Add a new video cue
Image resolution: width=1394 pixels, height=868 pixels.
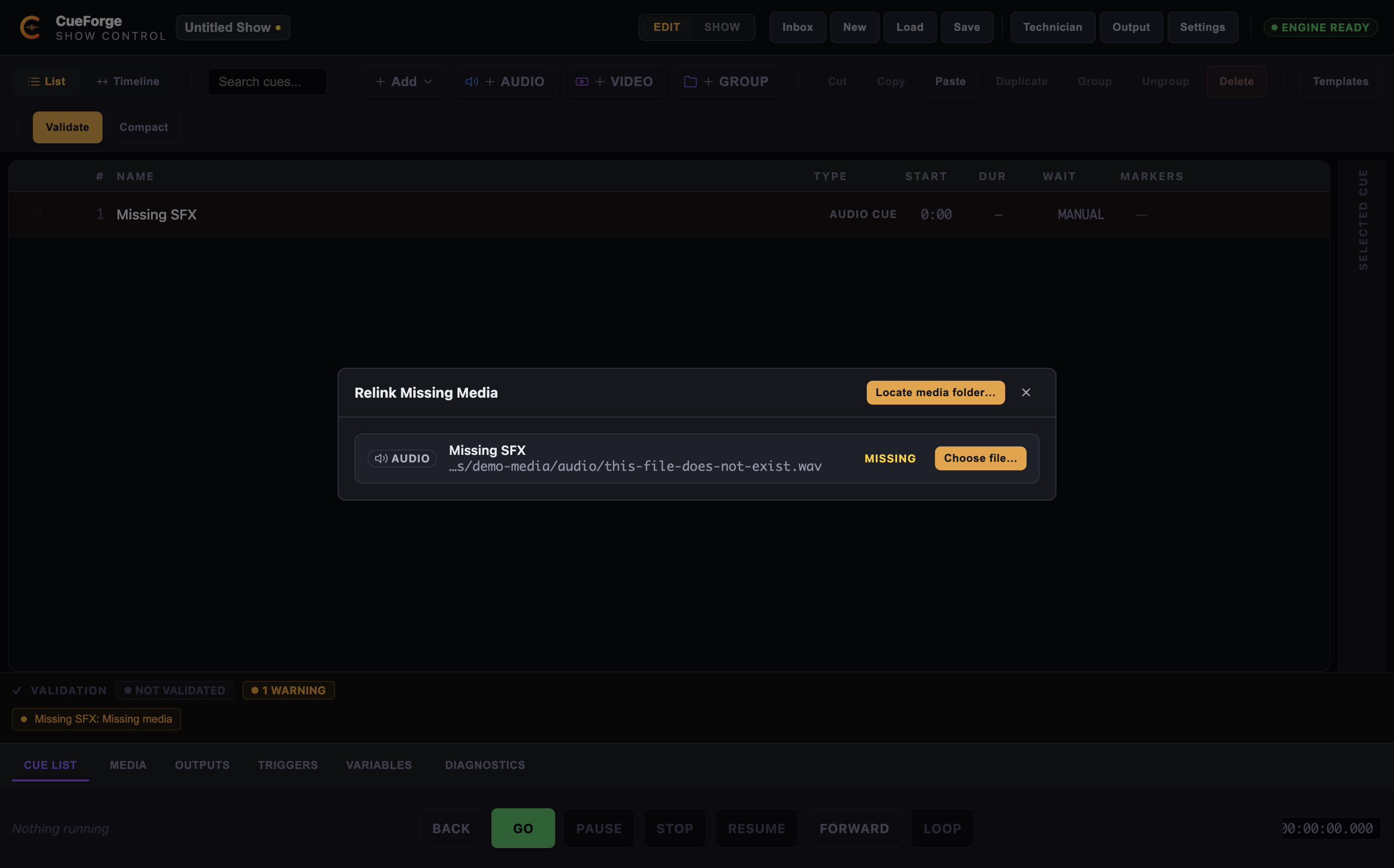click(614, 82)
